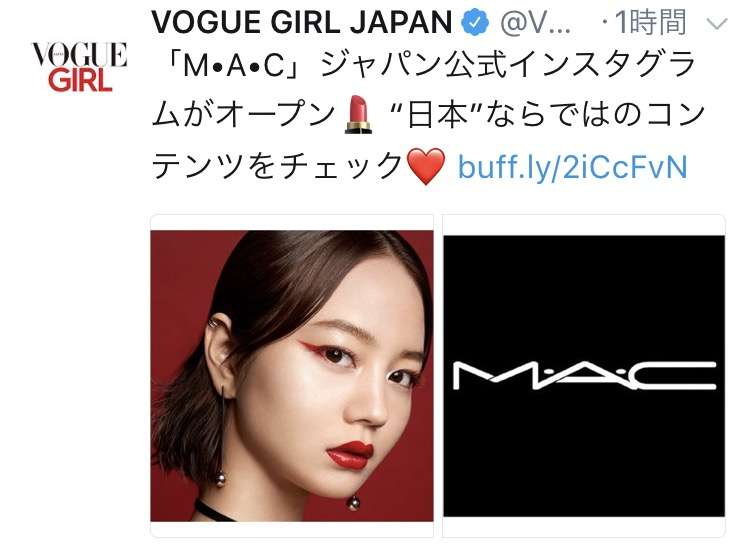Open the truncated @V... handle

coord(535,23)
